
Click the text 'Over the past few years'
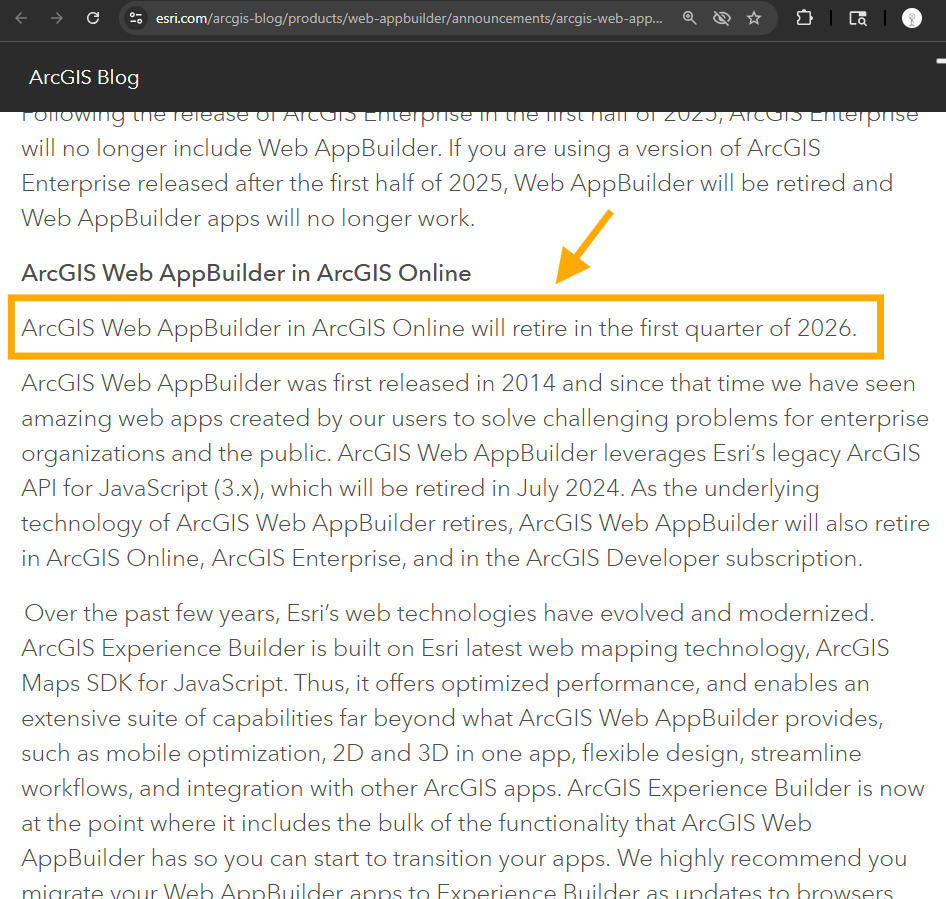pyautogui.click(x=151, y=614)
